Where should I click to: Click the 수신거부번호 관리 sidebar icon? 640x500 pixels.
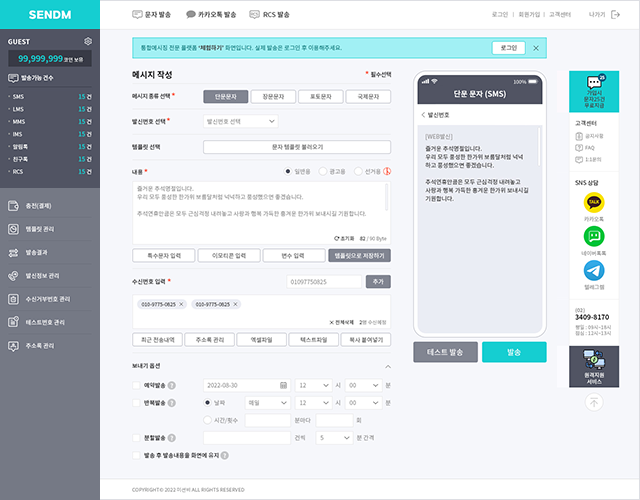coord(13,299)
